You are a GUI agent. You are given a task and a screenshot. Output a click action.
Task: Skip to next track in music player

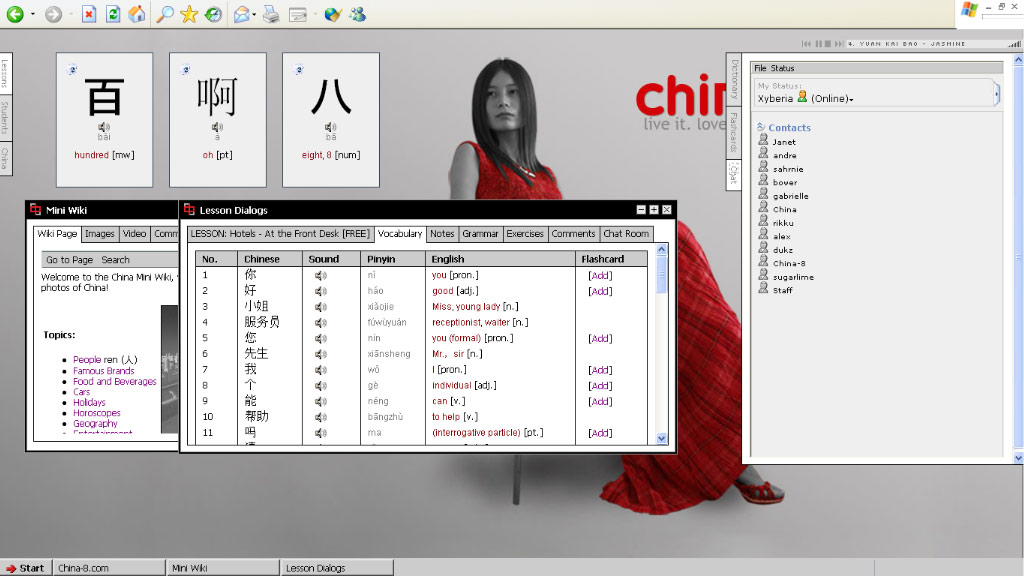coord(838,44)
